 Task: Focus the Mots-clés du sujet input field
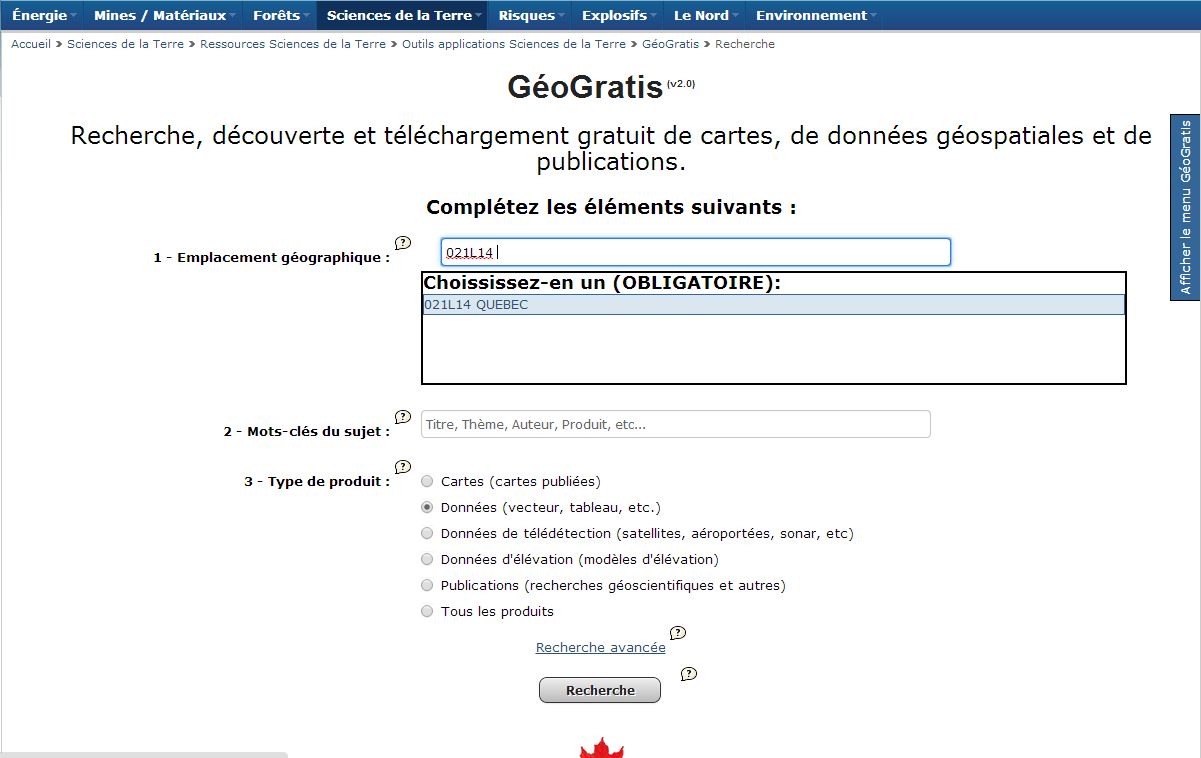(x=676, y=424)
